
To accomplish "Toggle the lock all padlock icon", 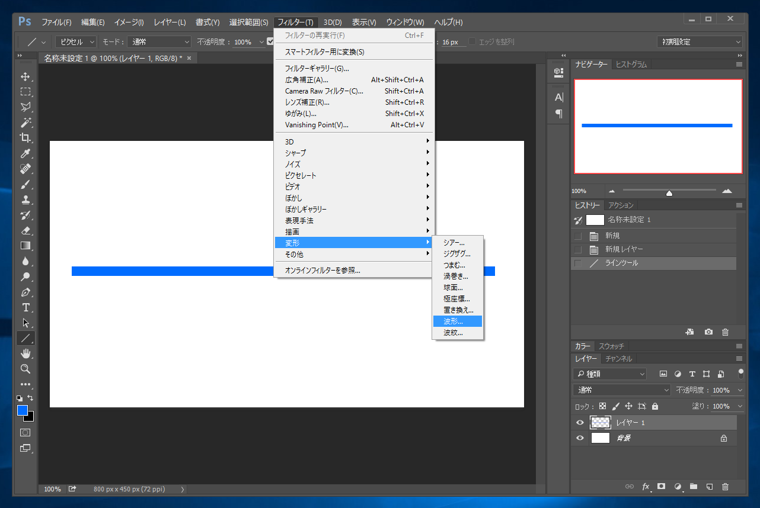I will (655, 406).
